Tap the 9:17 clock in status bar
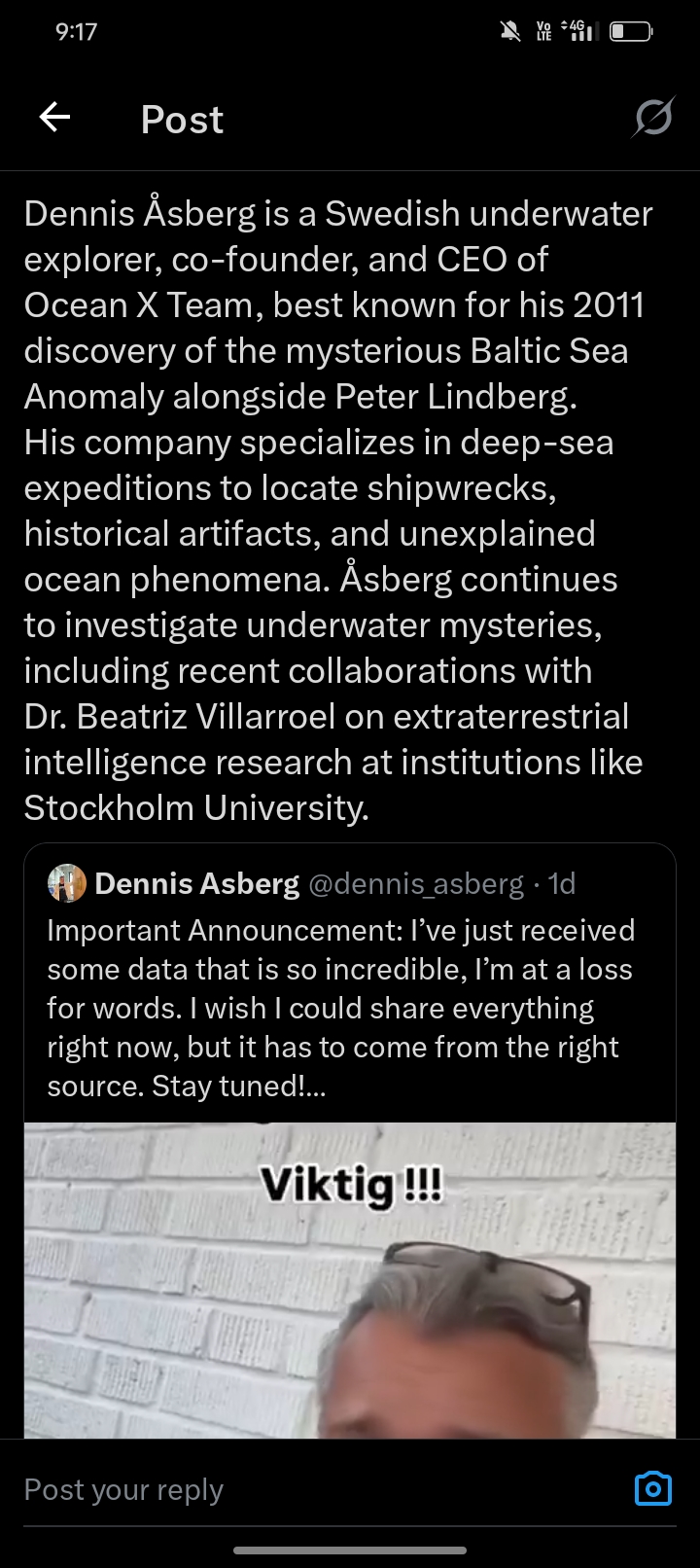This screenshot has width=700, height=1568. pos(76,32)
